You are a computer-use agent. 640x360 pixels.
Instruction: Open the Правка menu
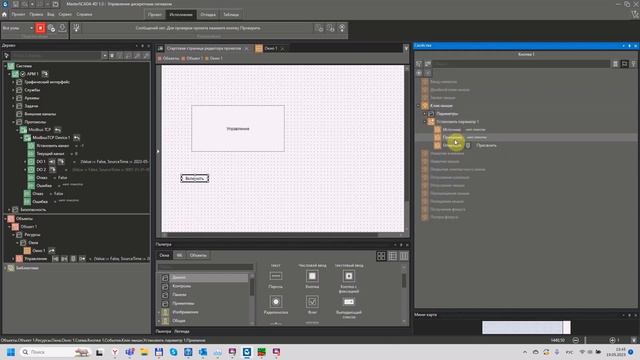(36, 14)
